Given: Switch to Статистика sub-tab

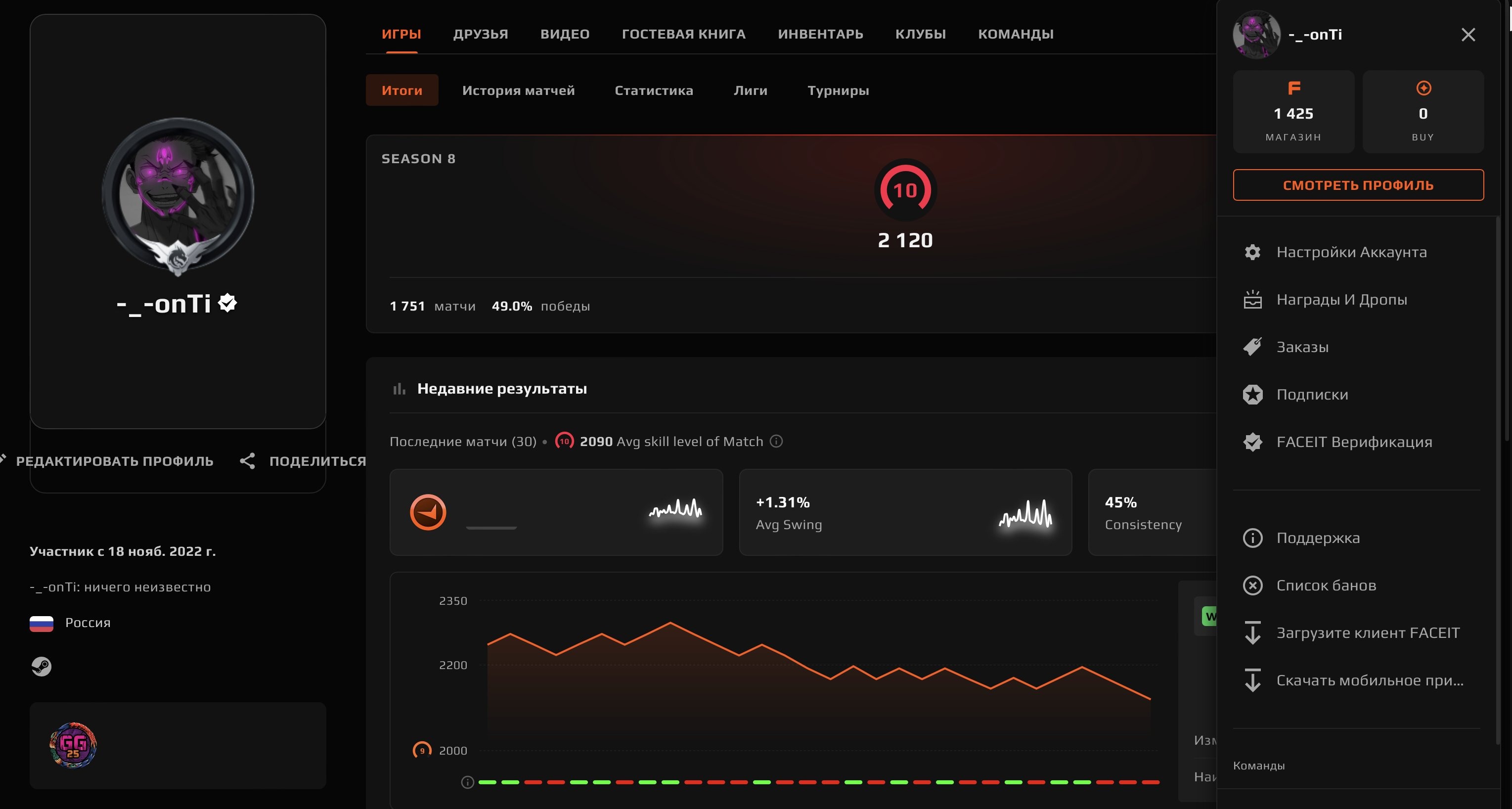Looking at the screenshot, I should click(654, 90).
